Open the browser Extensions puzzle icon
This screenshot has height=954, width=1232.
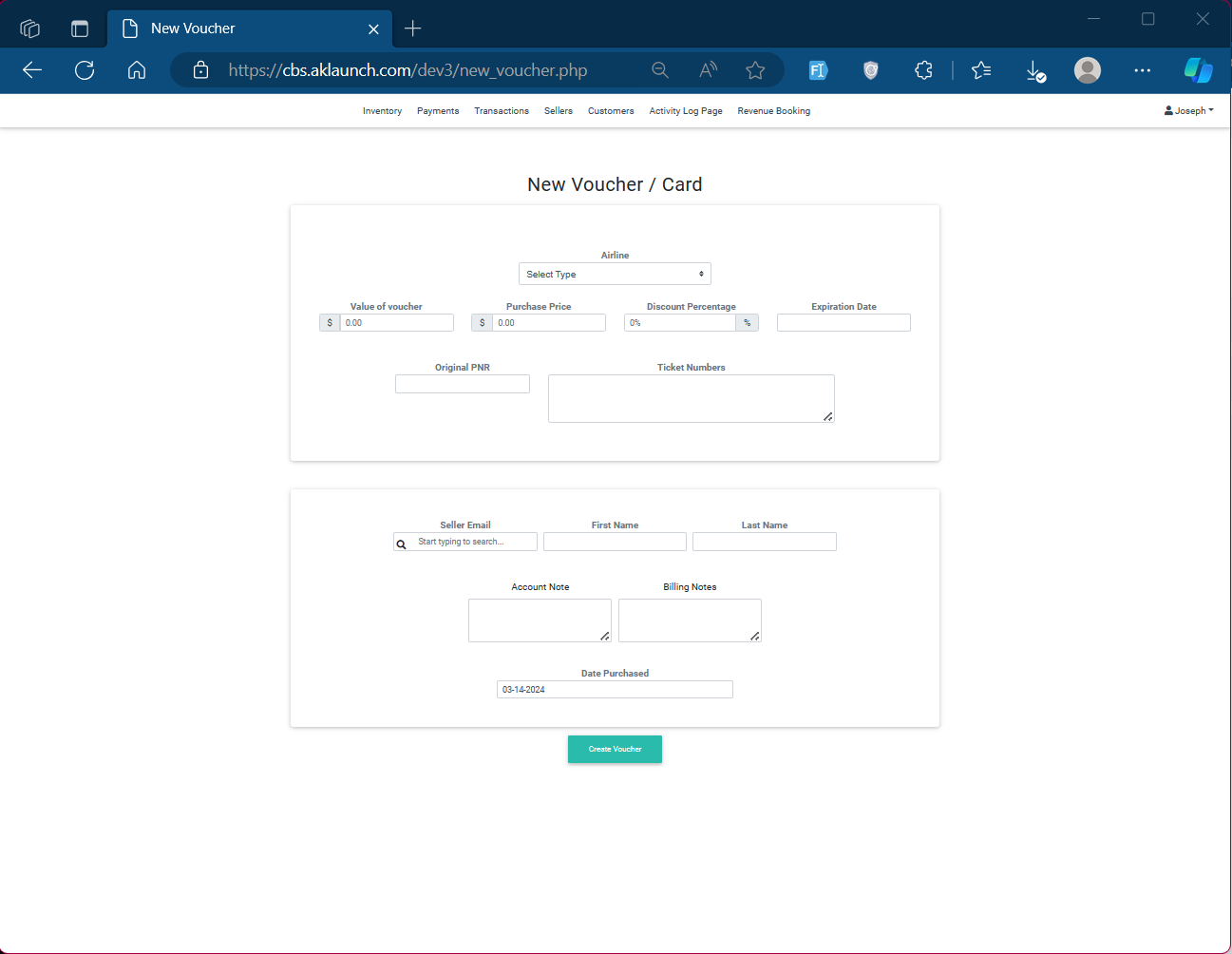[x=923, y=70]
